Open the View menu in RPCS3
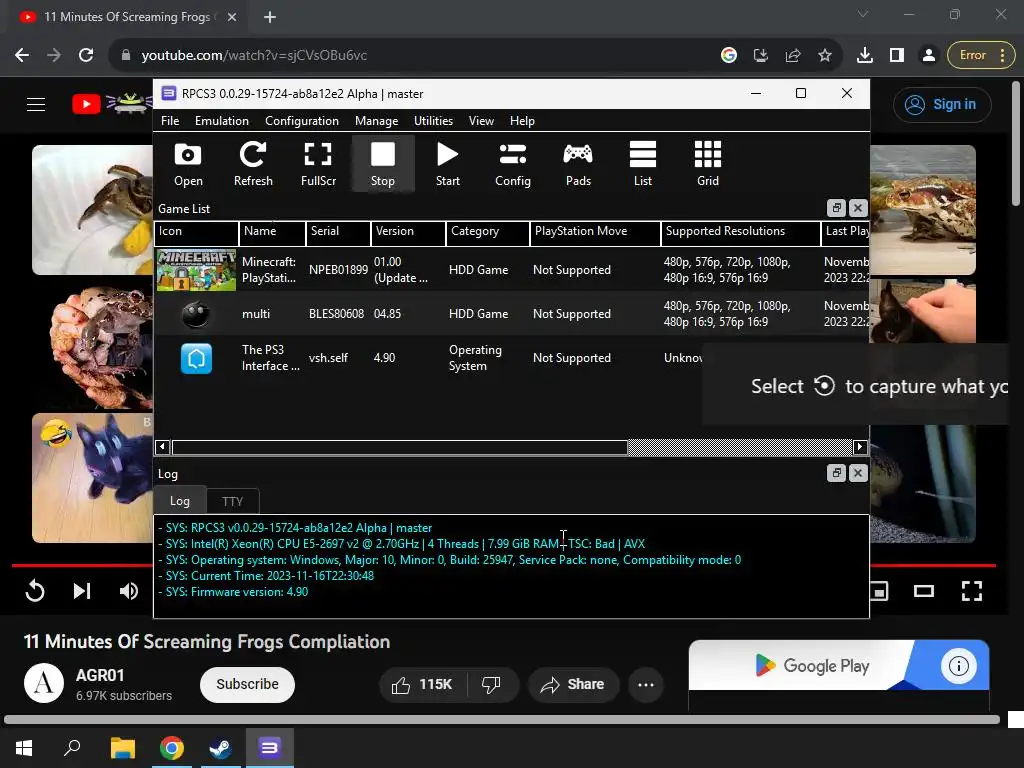 click(x=481, y=121)
